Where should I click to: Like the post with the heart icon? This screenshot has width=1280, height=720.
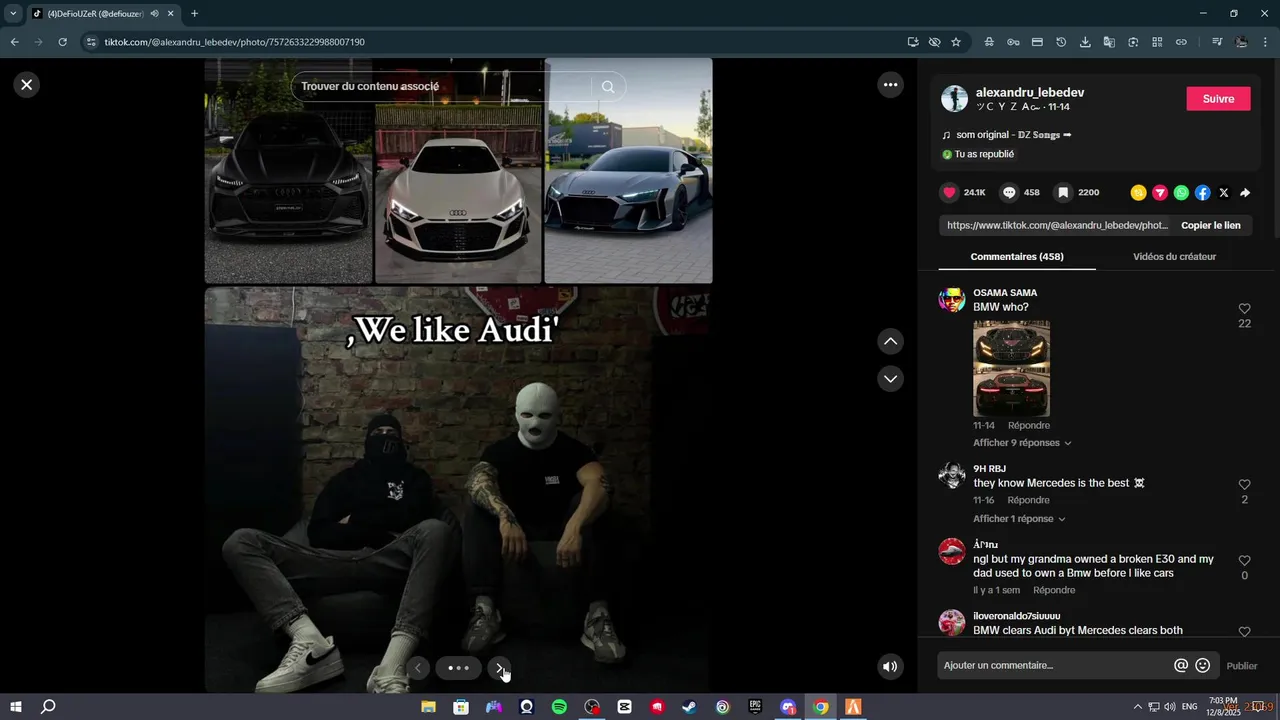[949, 193]
